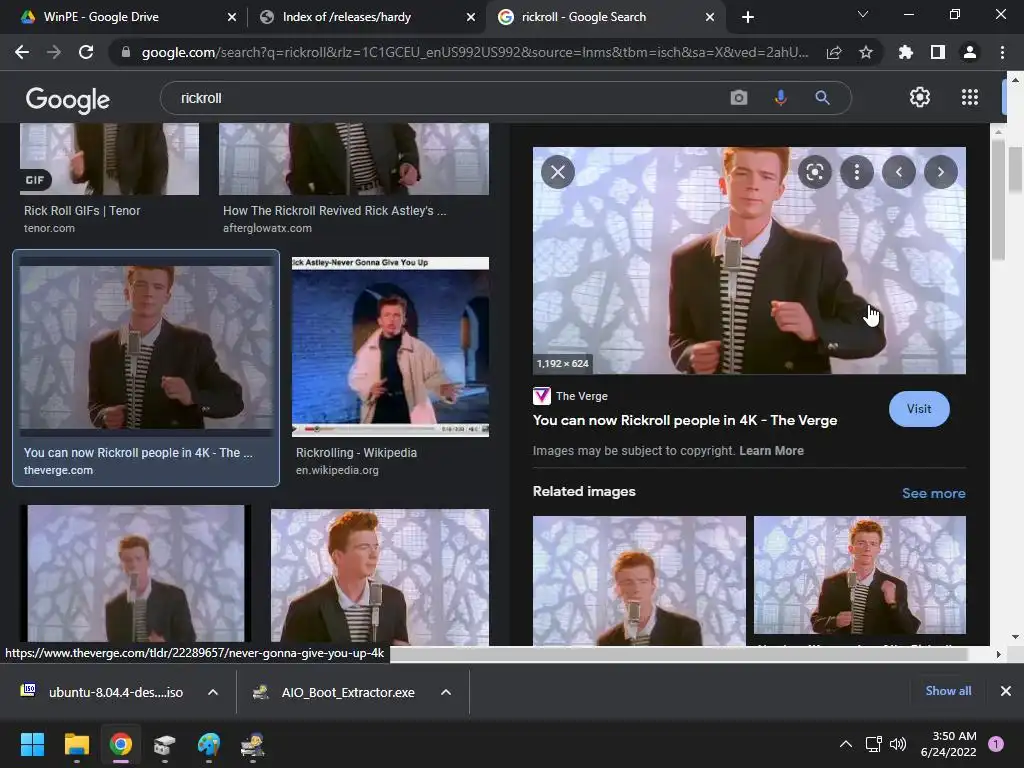Image resolution: width=1024 pixels, height=768 pixels.
Task: Select the rickroll - Google Search tab
Action: (584, 17)
